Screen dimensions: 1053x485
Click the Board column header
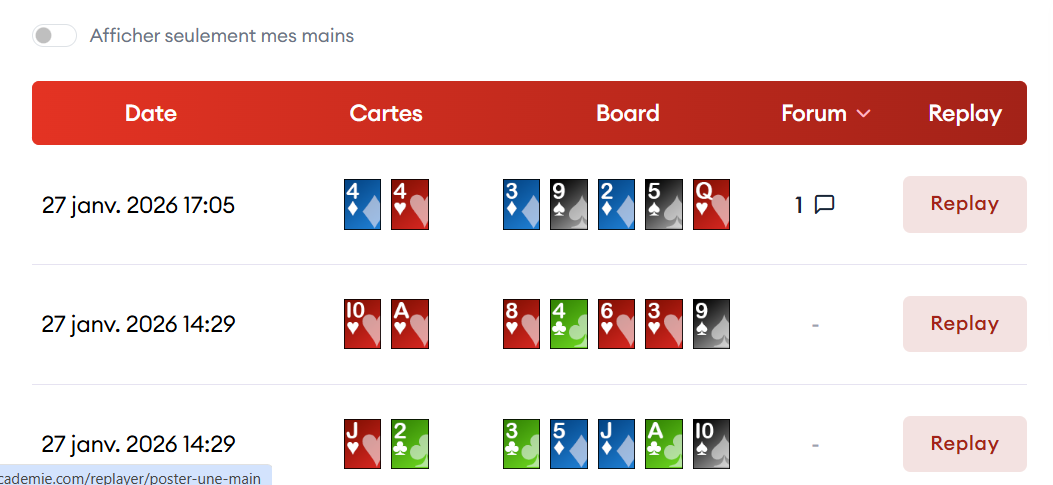pyautogui.click(x=627, y=113)
